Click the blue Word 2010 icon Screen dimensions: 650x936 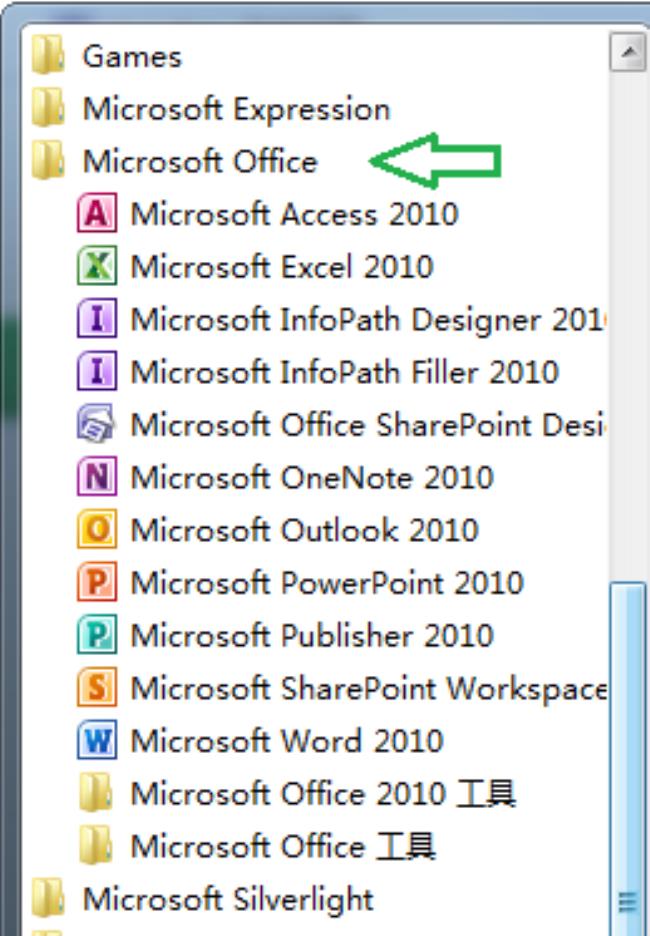click(96, 741)
